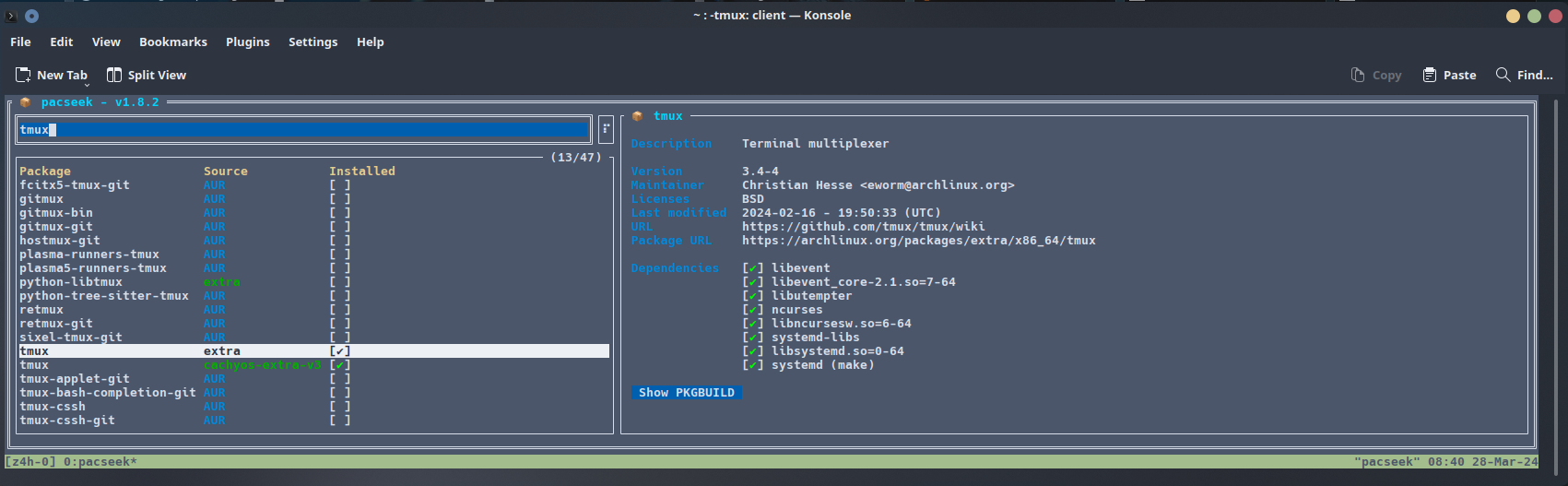
Task: Click the Split View toolbar icon
Action: pyautogui.click(x=114, y=75)
